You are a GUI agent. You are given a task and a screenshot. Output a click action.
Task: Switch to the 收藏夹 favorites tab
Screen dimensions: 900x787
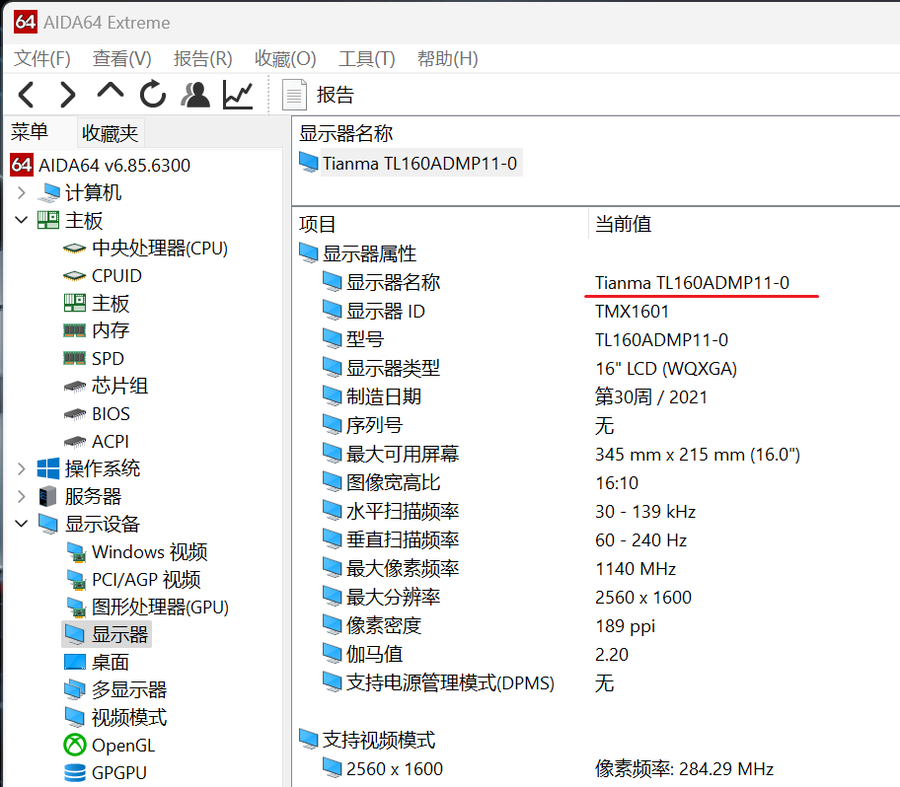point(110,133)
